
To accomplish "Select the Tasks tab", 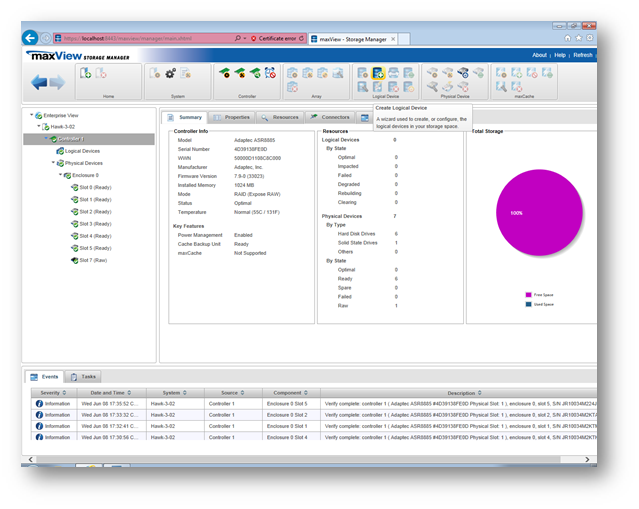I will click(83, 377).
